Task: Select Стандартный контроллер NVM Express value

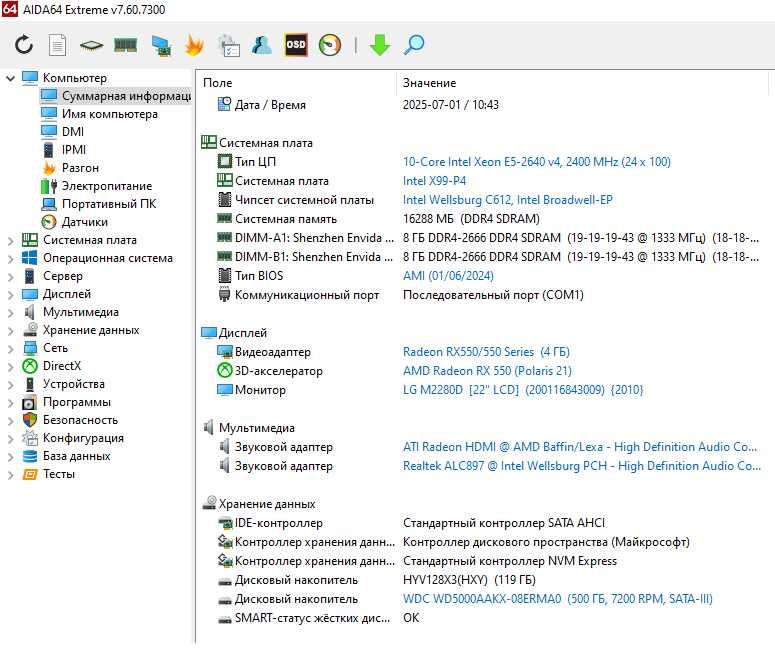Action: point(510,561)
